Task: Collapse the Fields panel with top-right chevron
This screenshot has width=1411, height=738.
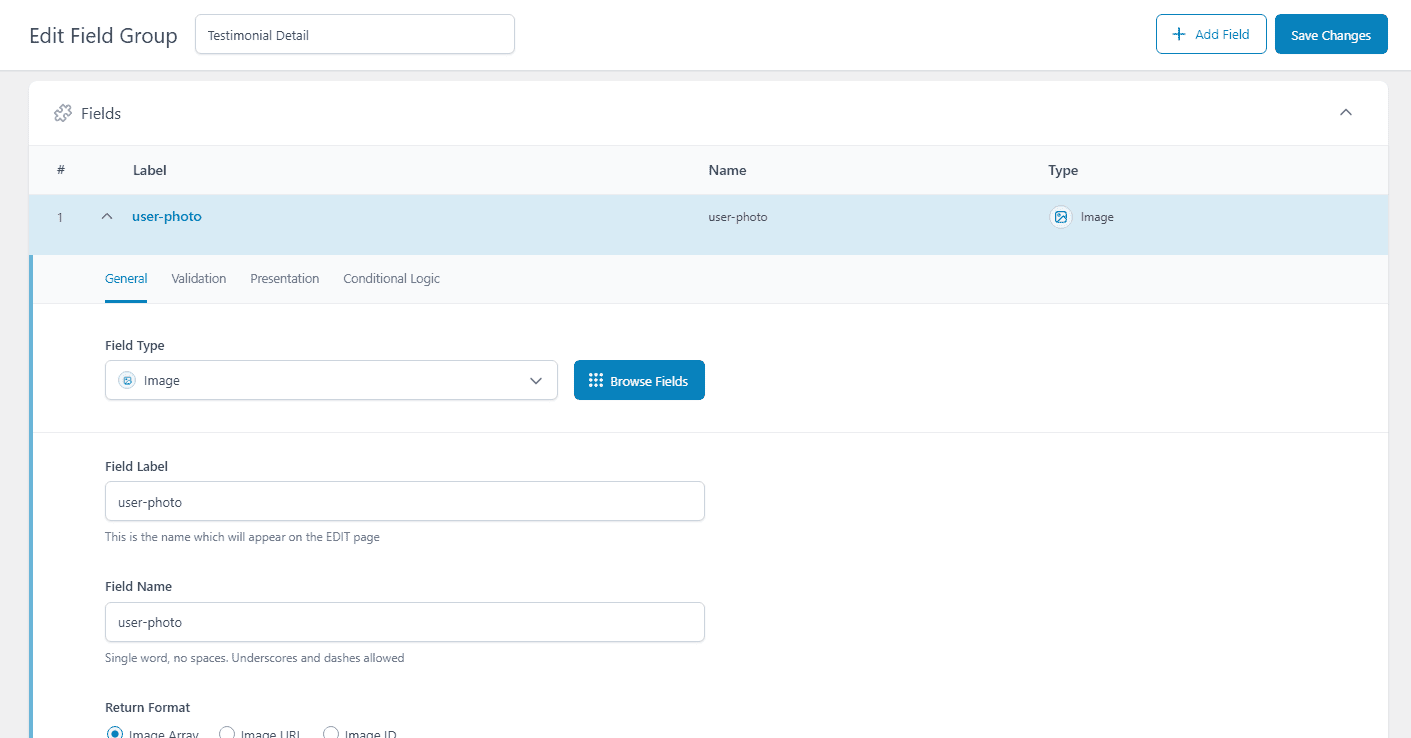Action: (x=1345, y=112)
